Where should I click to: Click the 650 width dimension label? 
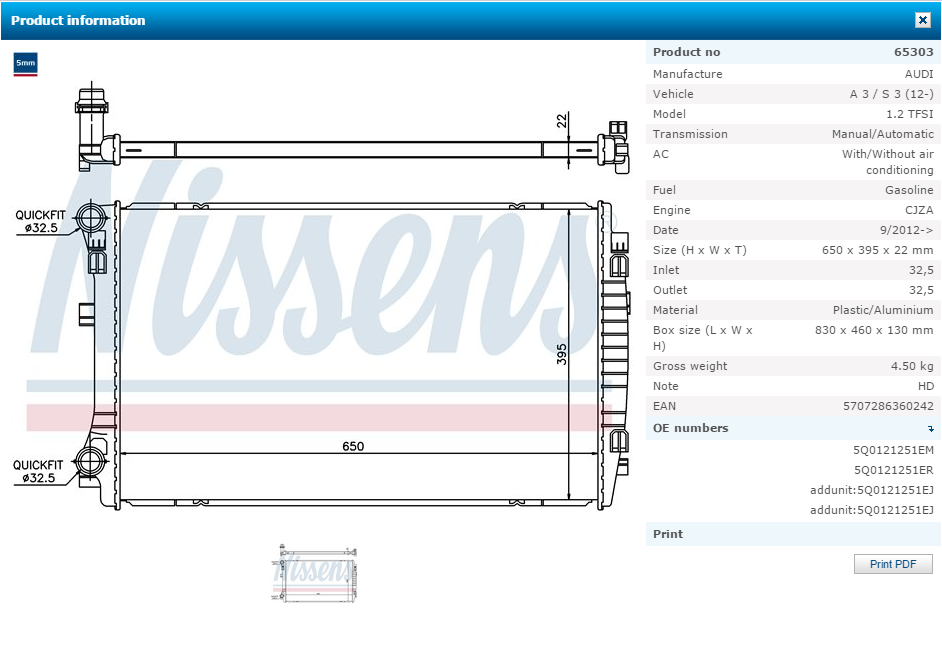point(353,446)
